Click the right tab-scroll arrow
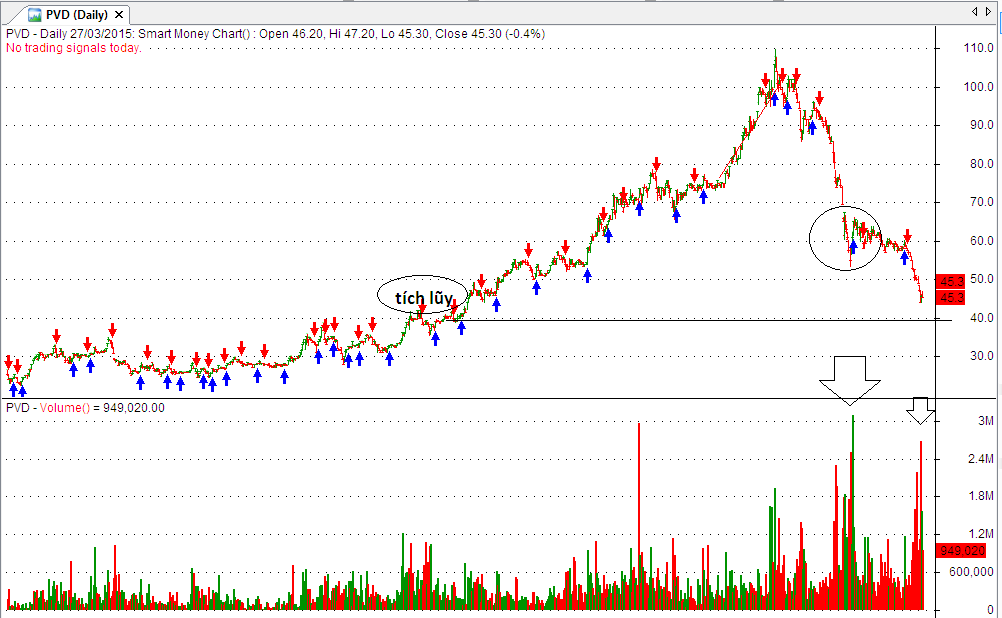This screenshot has height=618, width=1002. pyautogui.click(x=988, y=12)
